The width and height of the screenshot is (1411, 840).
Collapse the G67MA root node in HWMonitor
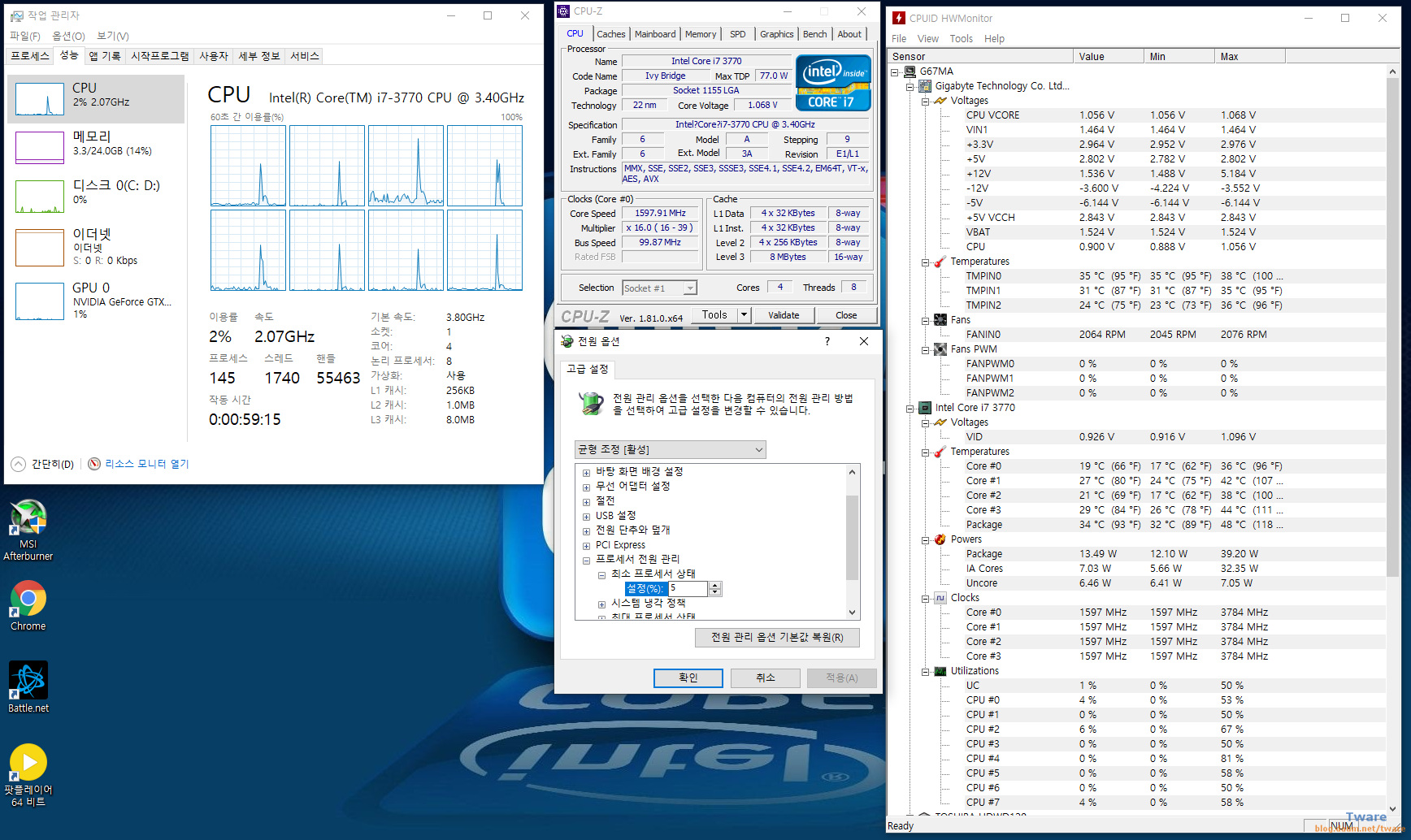pyautogui.click(x=895, y=71)
